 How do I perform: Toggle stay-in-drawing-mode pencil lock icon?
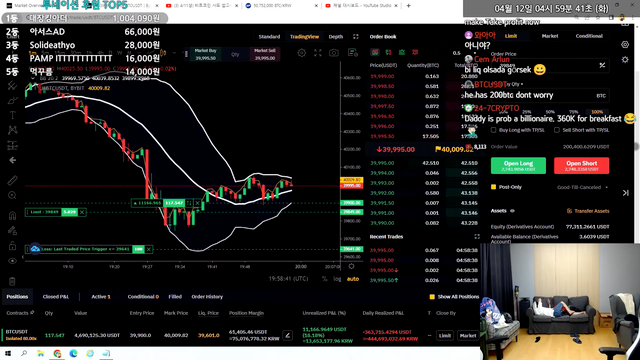(12, 230)
